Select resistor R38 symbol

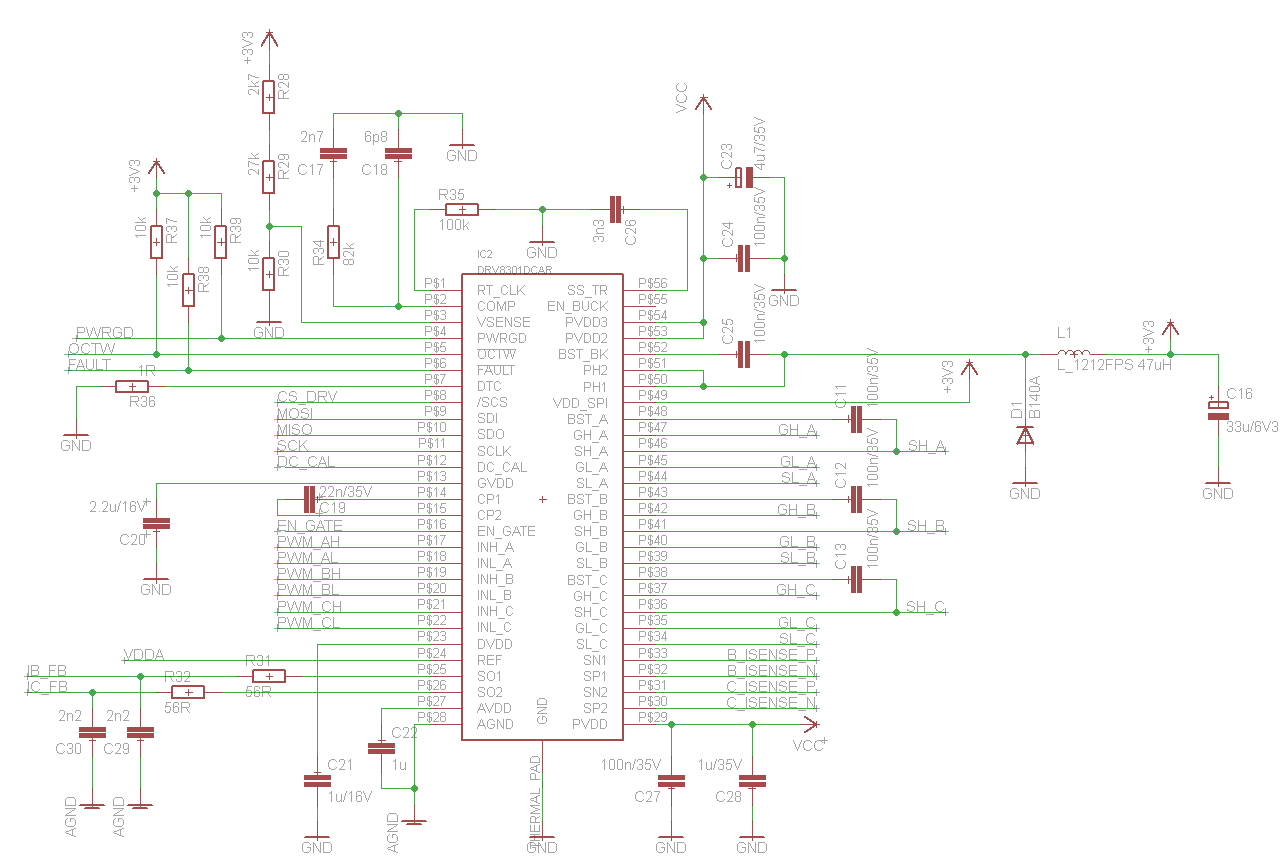(x=188, y=289)
